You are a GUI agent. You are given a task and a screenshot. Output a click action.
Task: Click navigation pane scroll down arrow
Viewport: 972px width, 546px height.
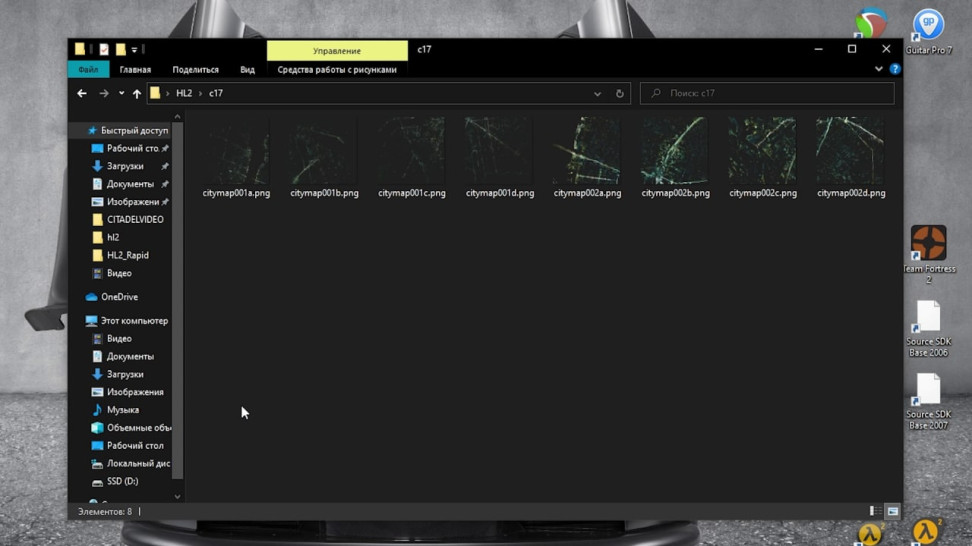pos(177,496)
